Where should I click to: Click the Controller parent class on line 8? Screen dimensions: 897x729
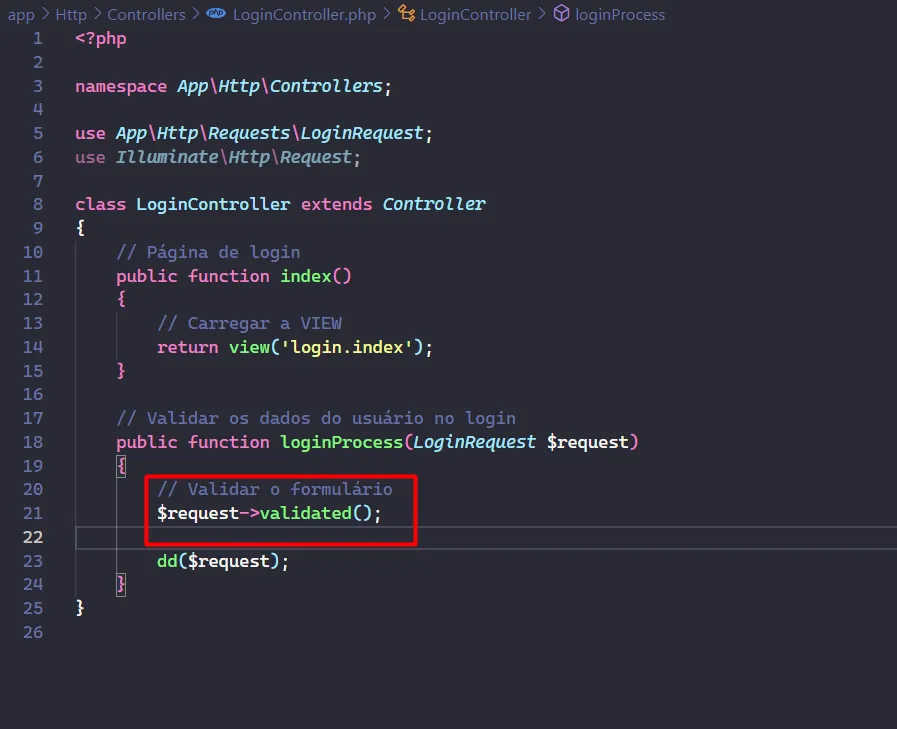point(434,204)
